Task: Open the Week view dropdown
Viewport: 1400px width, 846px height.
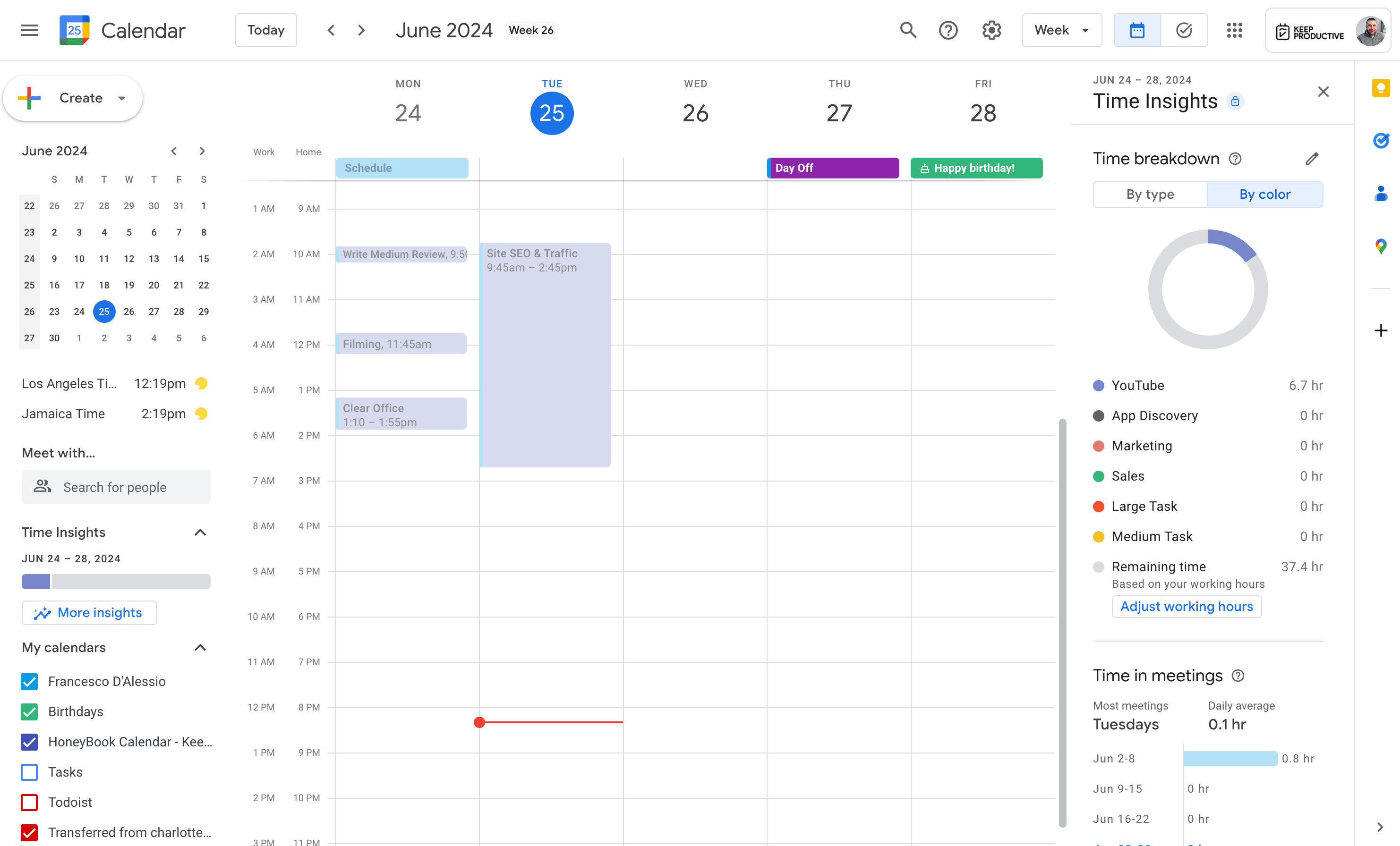Action: [1061, 30]
